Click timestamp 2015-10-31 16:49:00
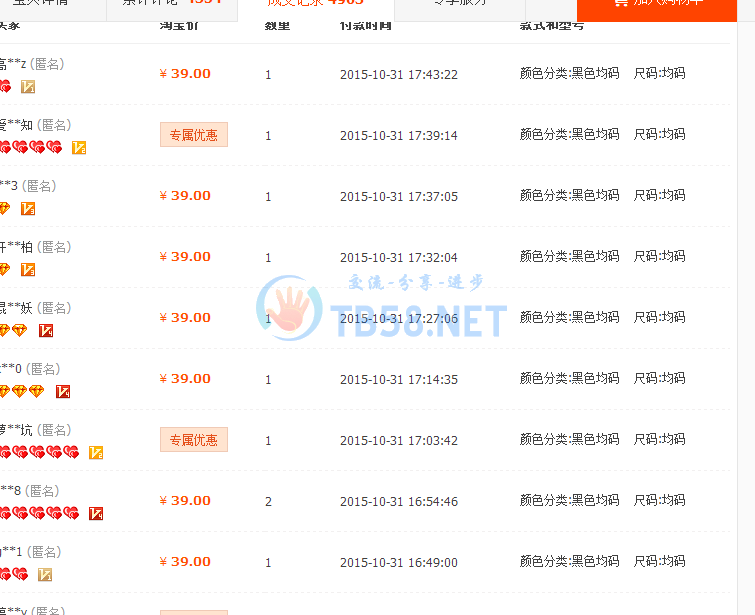Image resolution: width=755 pixels, height=615 pixels. [399, 563]
